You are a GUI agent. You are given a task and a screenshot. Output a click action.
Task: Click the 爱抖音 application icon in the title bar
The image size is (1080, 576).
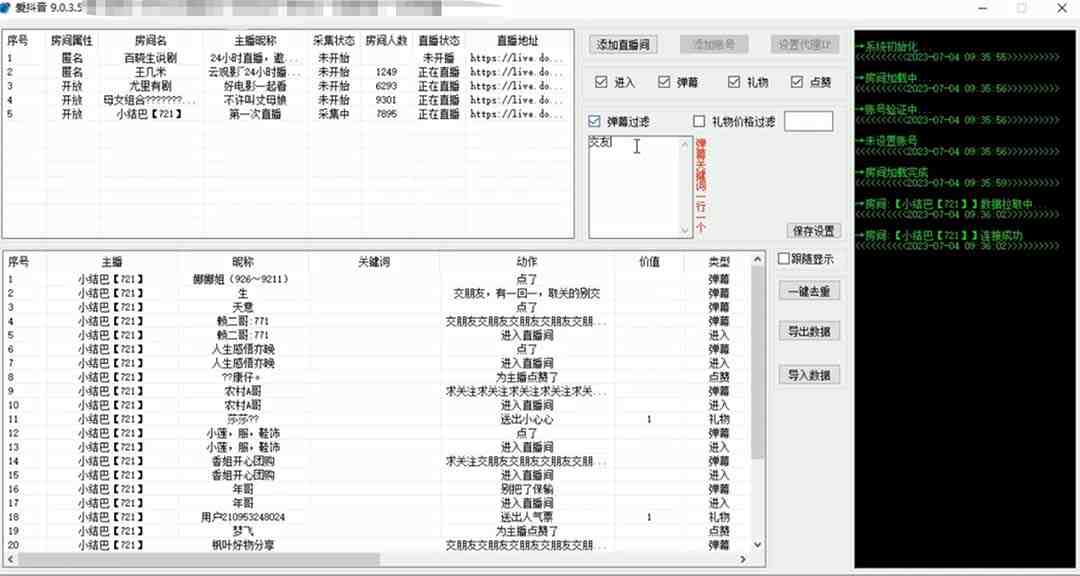click(8, 7)
